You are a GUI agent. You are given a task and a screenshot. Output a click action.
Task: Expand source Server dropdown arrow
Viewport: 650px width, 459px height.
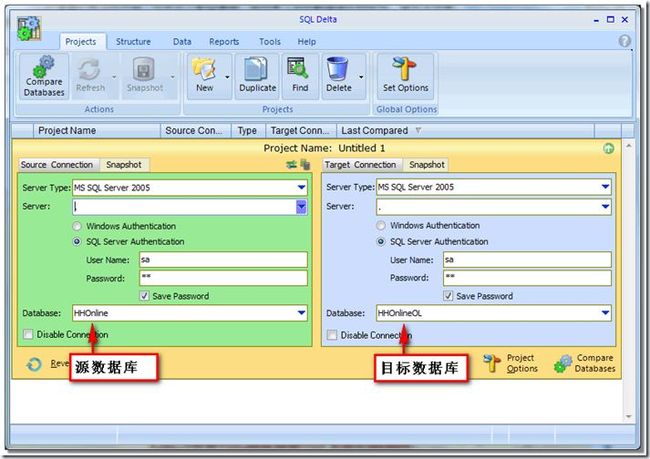(301, 206)
